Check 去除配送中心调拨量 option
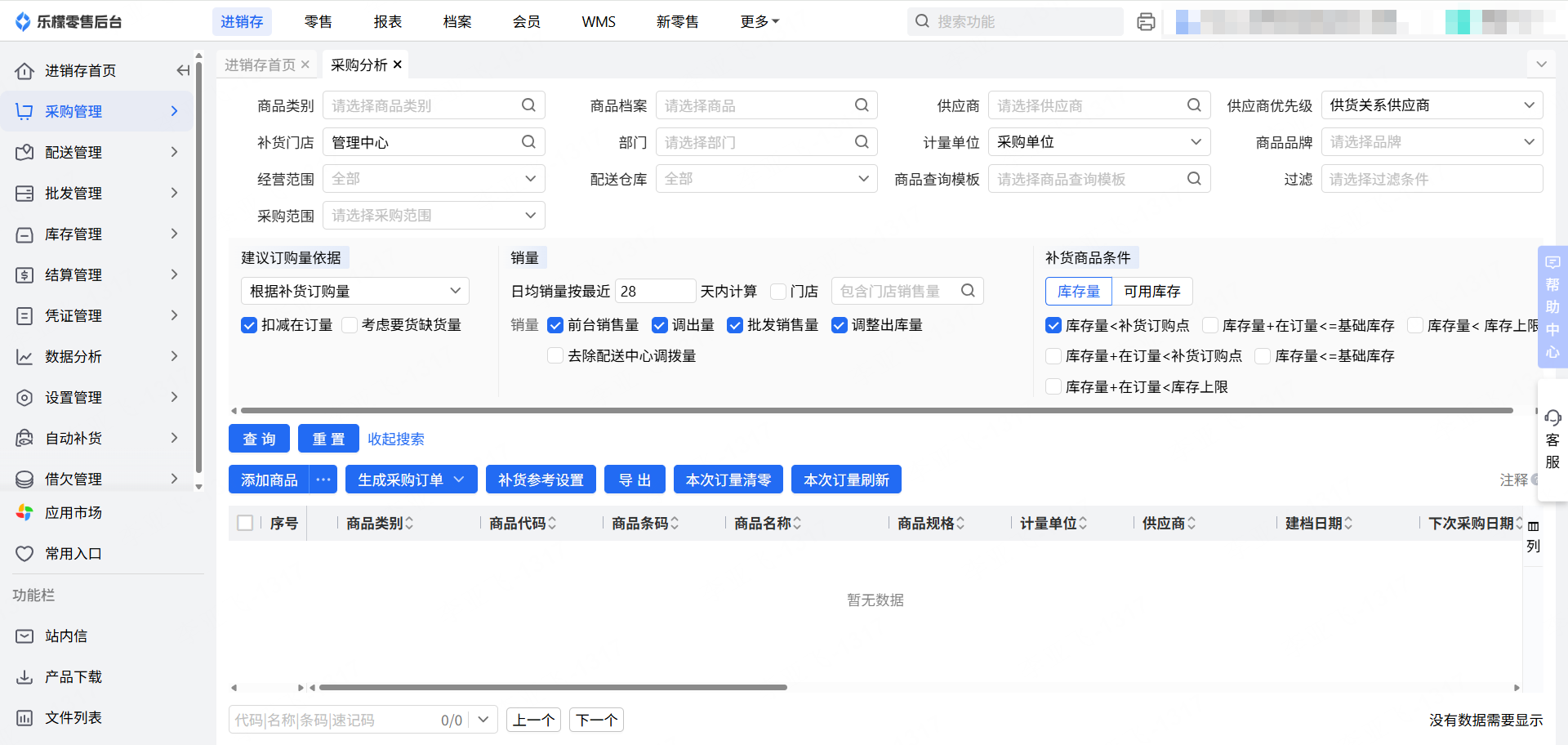 (555, 356)
